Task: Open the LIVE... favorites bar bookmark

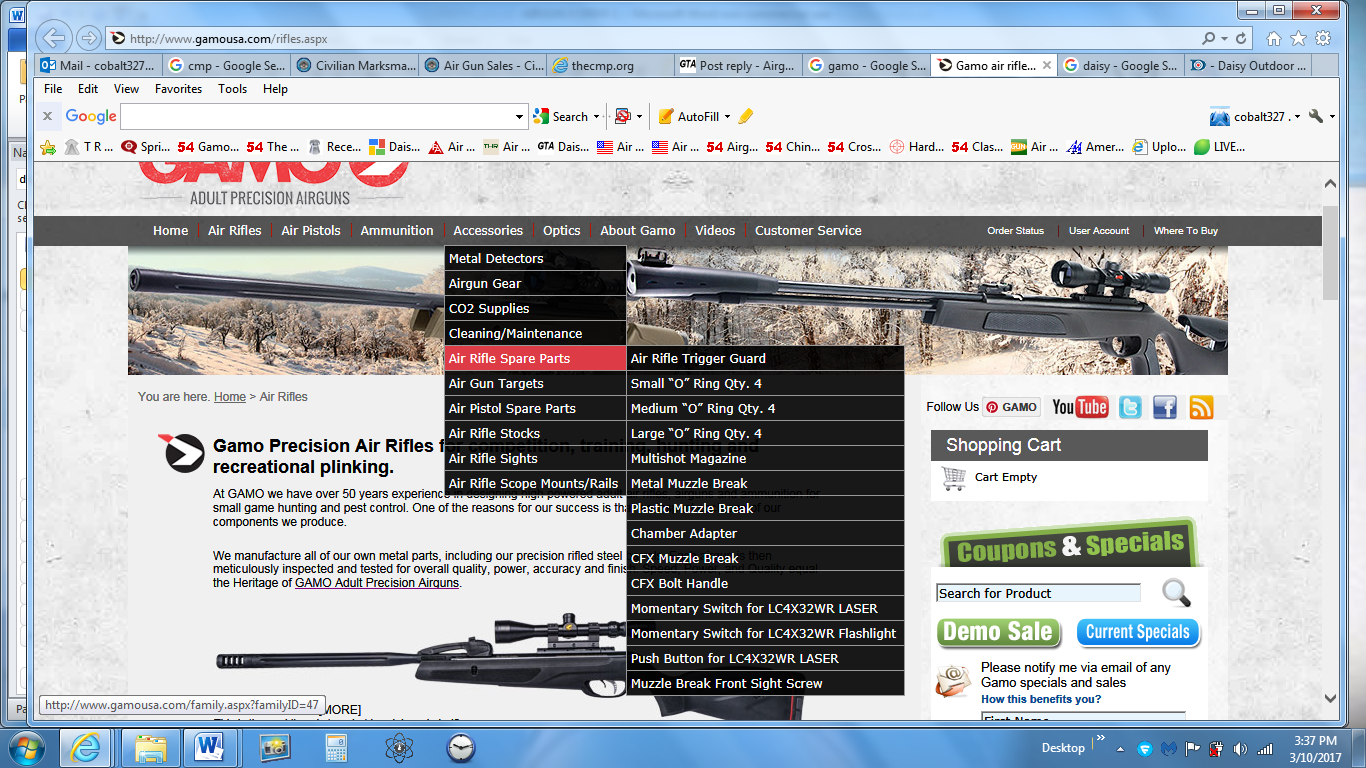Action: (1219, 146)
